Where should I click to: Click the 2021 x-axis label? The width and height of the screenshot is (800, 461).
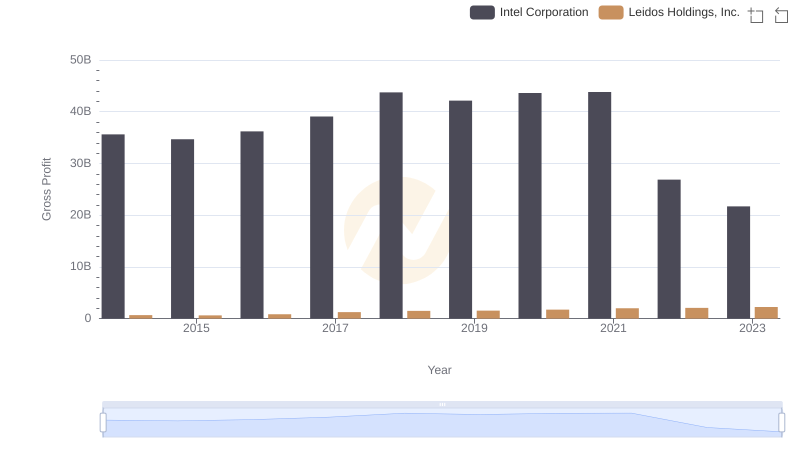[x=613, y=328]
